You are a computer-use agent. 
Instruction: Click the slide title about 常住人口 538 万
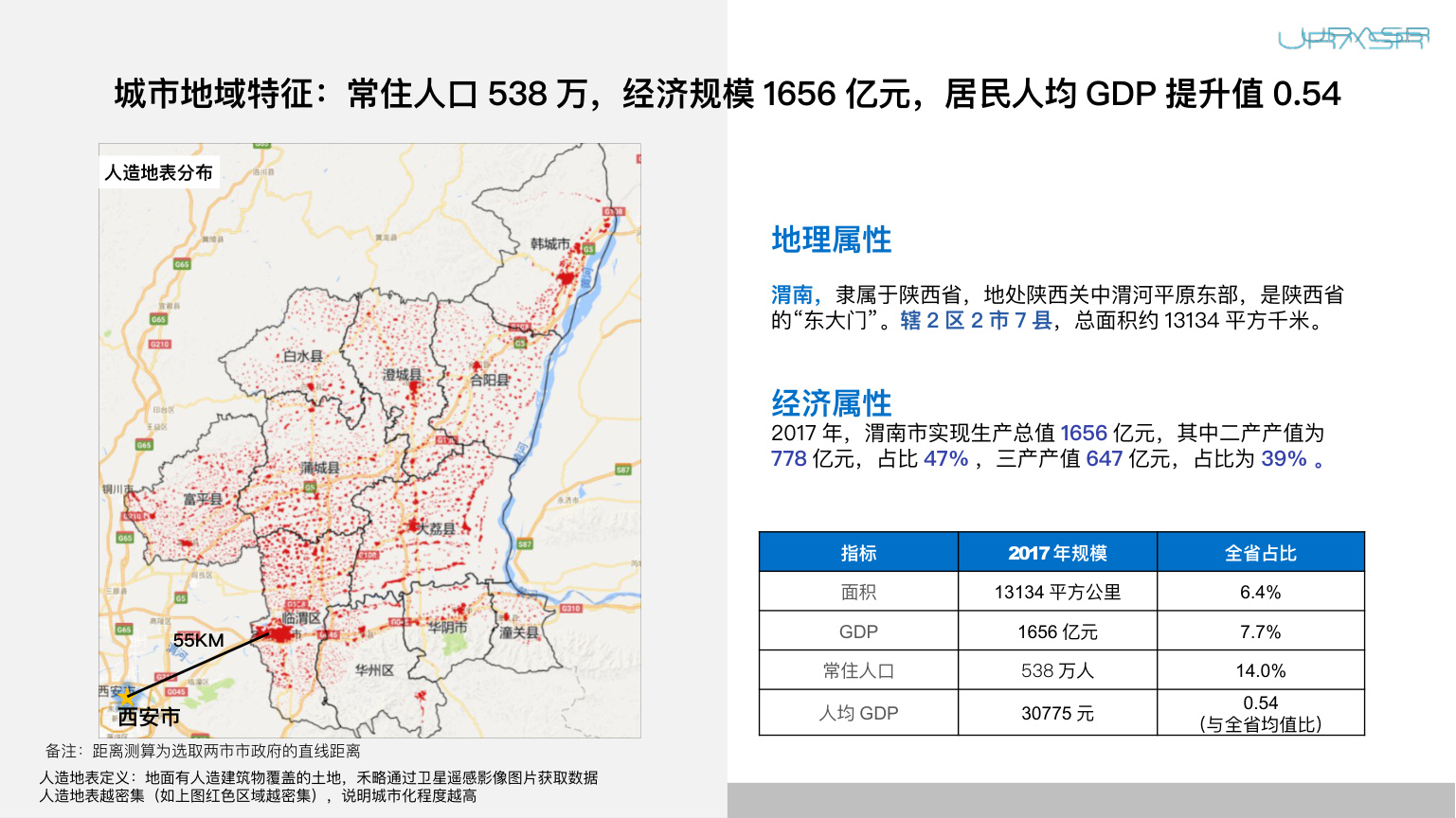pos(728,94)
